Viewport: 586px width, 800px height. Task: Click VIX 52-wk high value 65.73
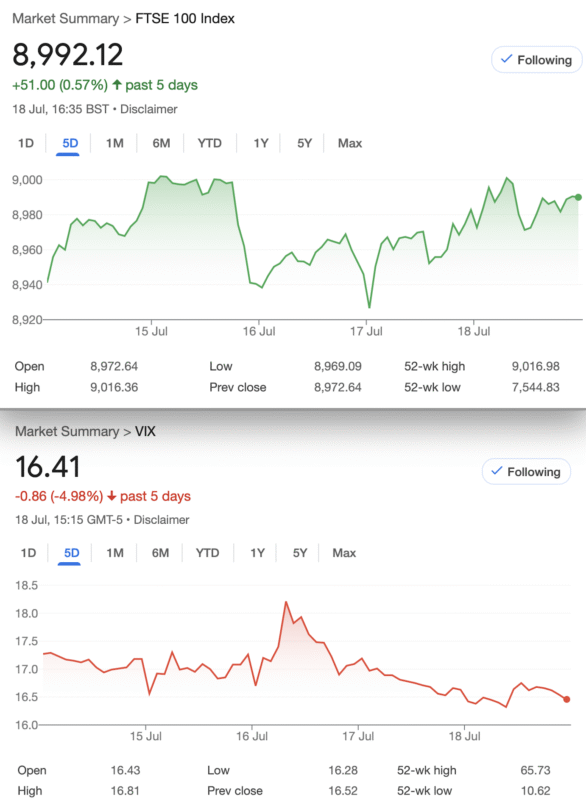click(x=536, y=770)
